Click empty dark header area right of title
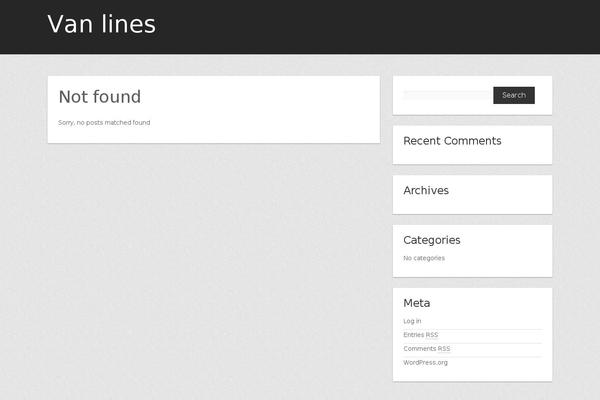The width and height of the screenshot is (600, 400). pos(380,26)
